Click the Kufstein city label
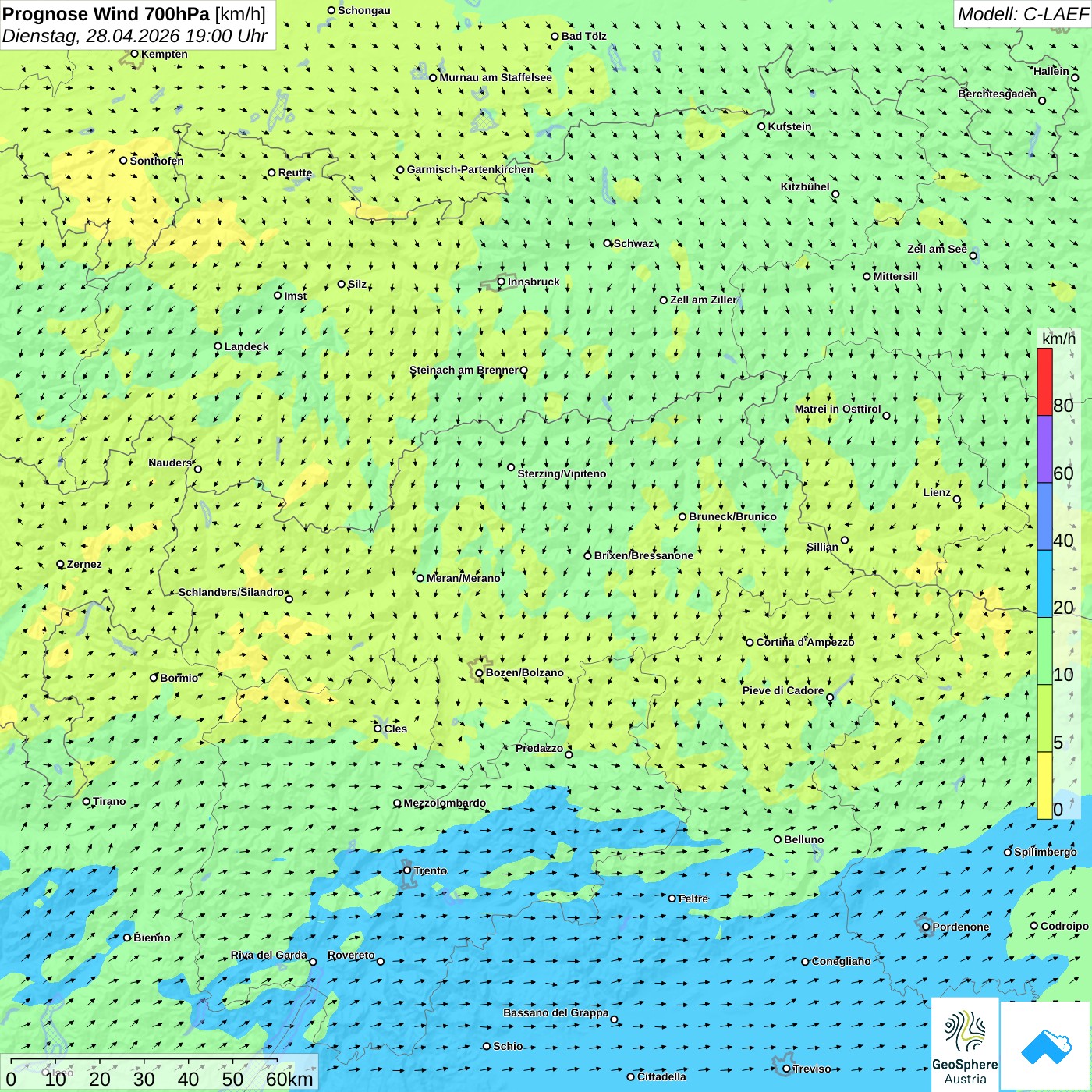The width and height of the screenshot is (1092, 1092). click(x=789, y=126)
